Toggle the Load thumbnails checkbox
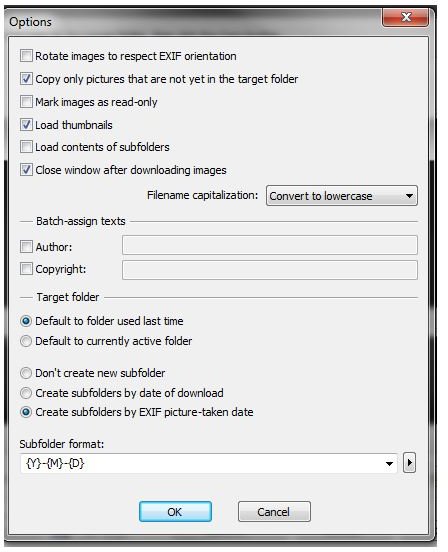This screenshot has height=552, width=448. point(26,125)
